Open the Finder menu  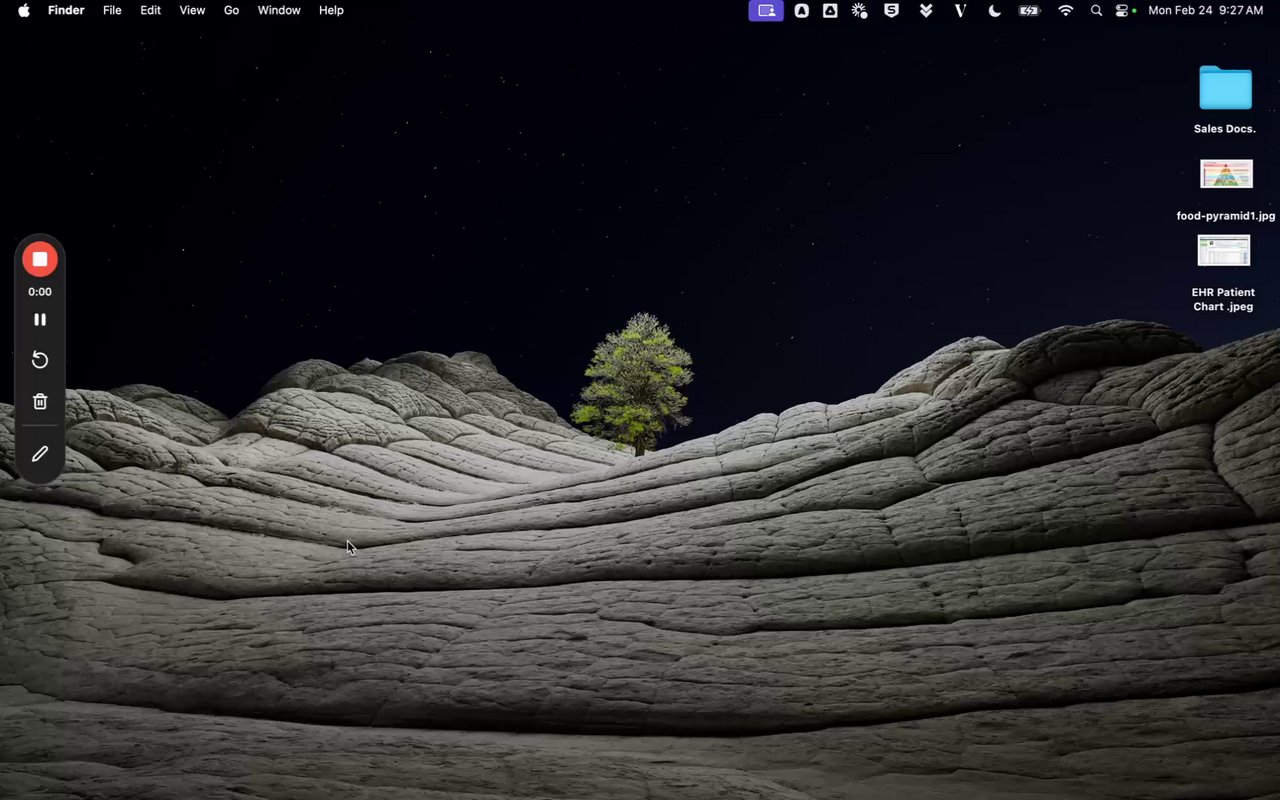(66, 10)
